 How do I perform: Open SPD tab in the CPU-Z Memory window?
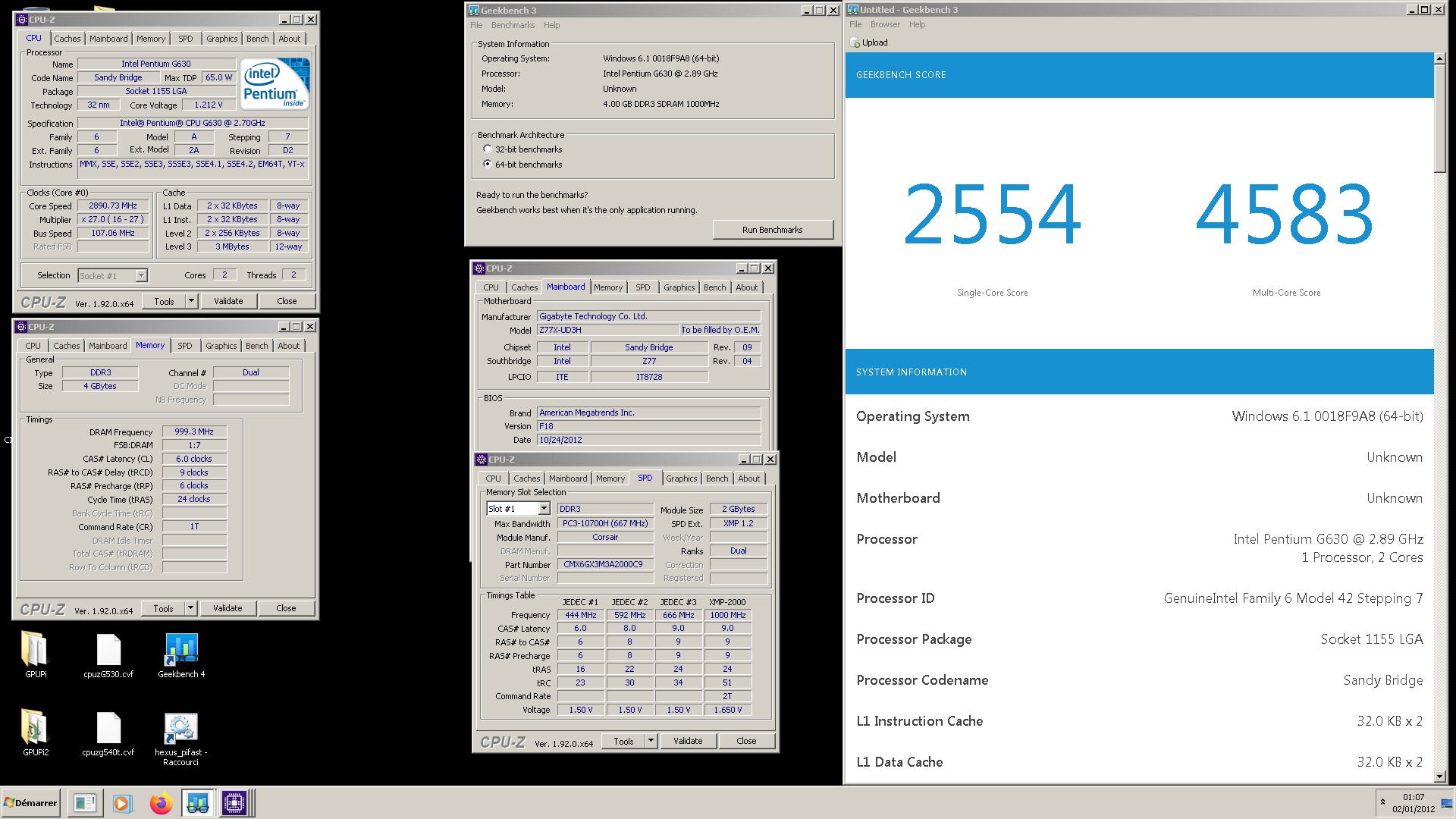coord(185,346)
